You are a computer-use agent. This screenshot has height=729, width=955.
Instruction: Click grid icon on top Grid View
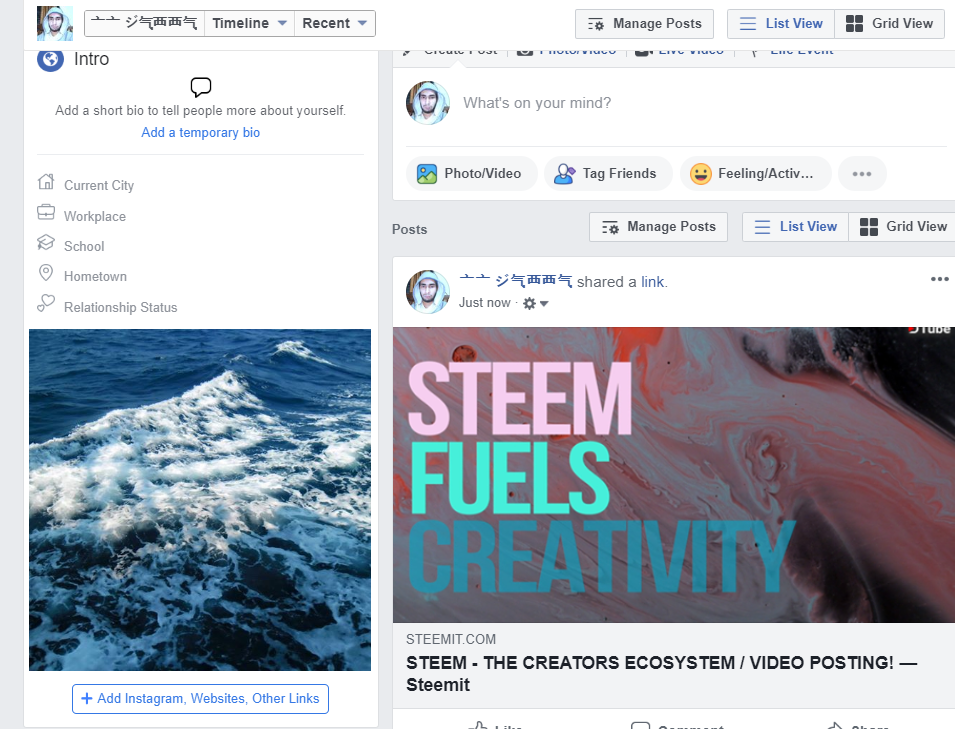[x=855, y=24]
